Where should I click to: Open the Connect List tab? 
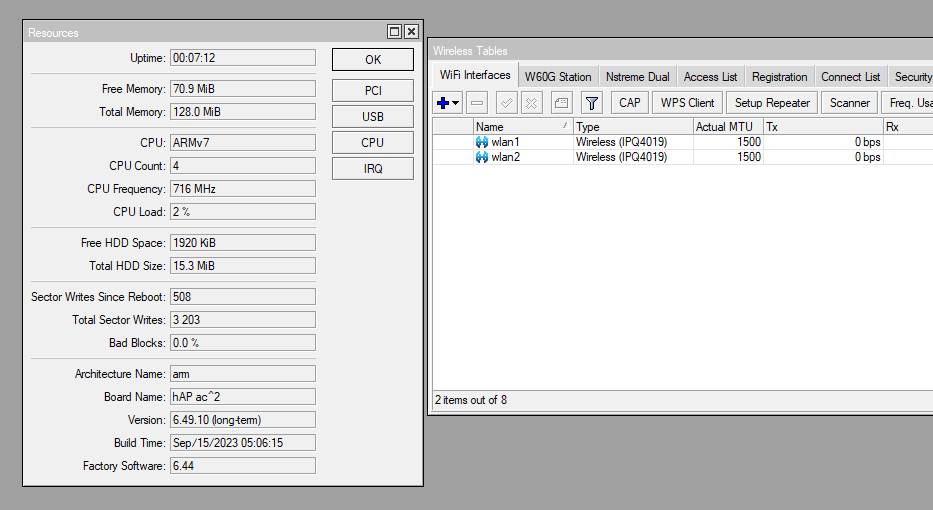[x=850, y=77]
